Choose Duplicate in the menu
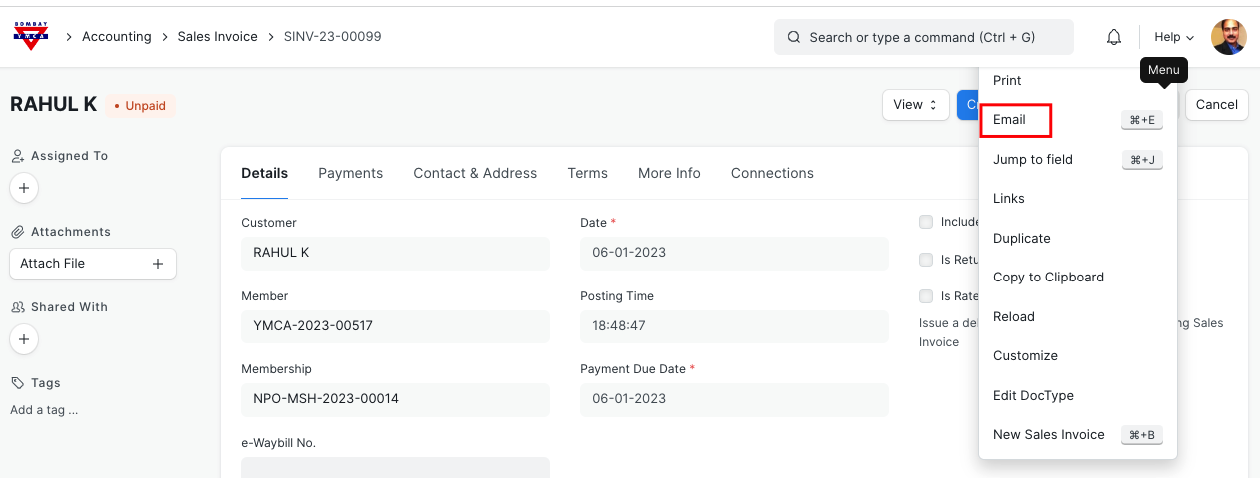This screenshot has height=478, width=1260. pyautogui.click(x=1021, y=238)
